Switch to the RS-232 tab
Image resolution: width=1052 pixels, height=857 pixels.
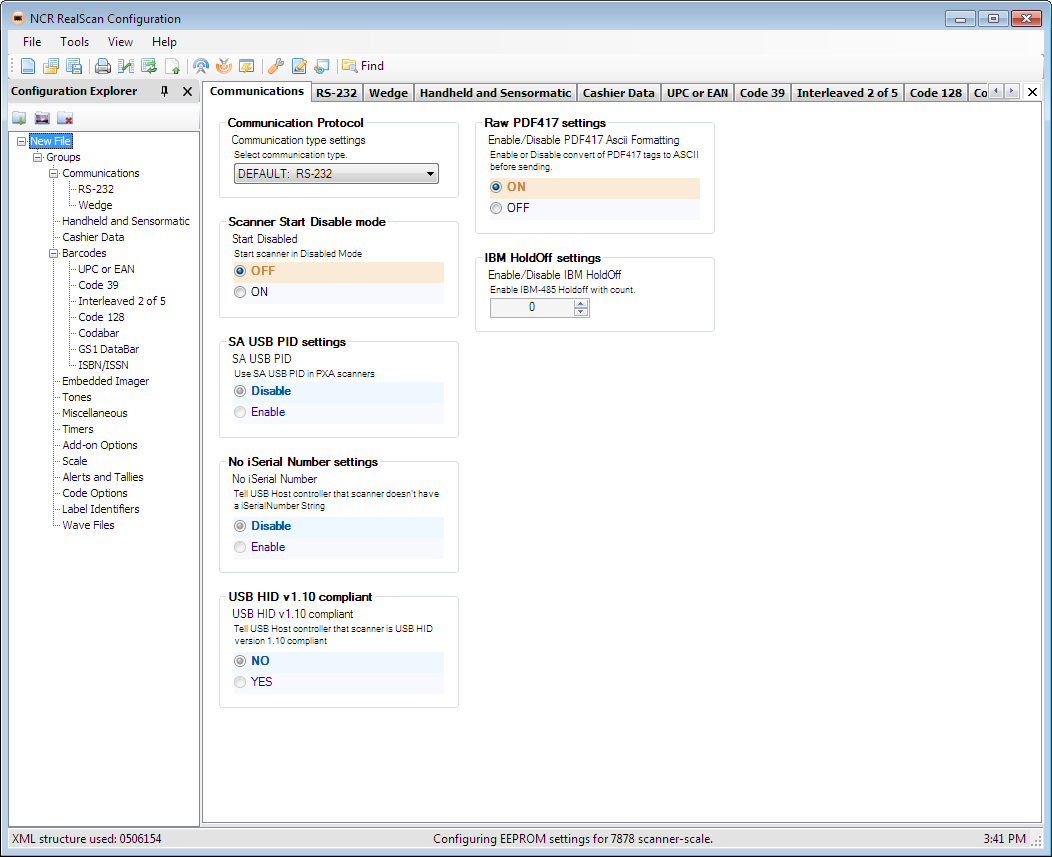336,93
